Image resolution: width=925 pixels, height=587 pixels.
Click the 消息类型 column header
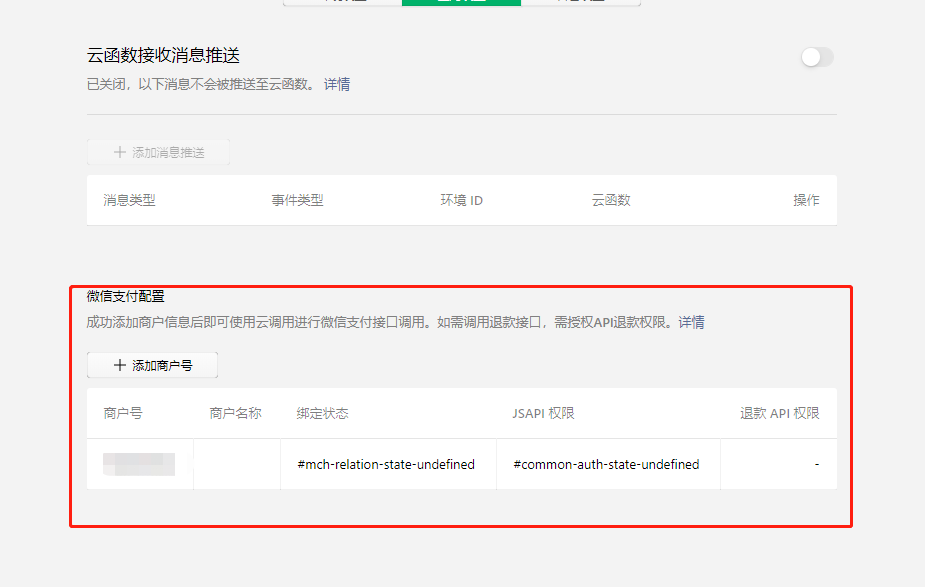[x=129, y=200]
